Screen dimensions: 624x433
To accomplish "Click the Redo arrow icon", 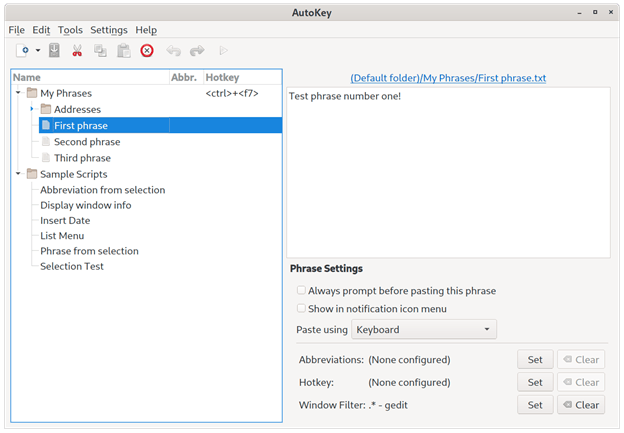I will 197,50.
